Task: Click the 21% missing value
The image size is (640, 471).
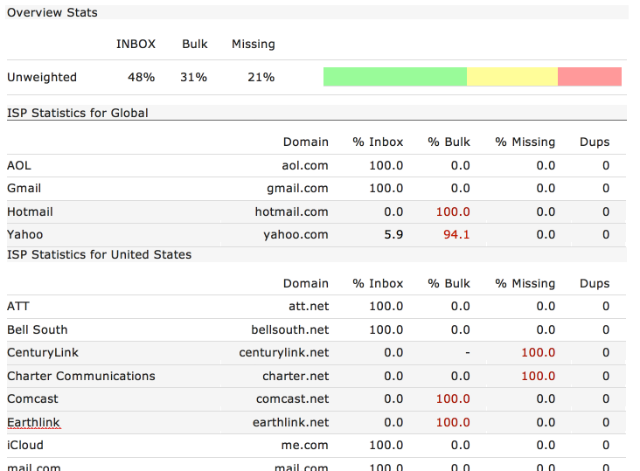Action: [x=261, y=77]
